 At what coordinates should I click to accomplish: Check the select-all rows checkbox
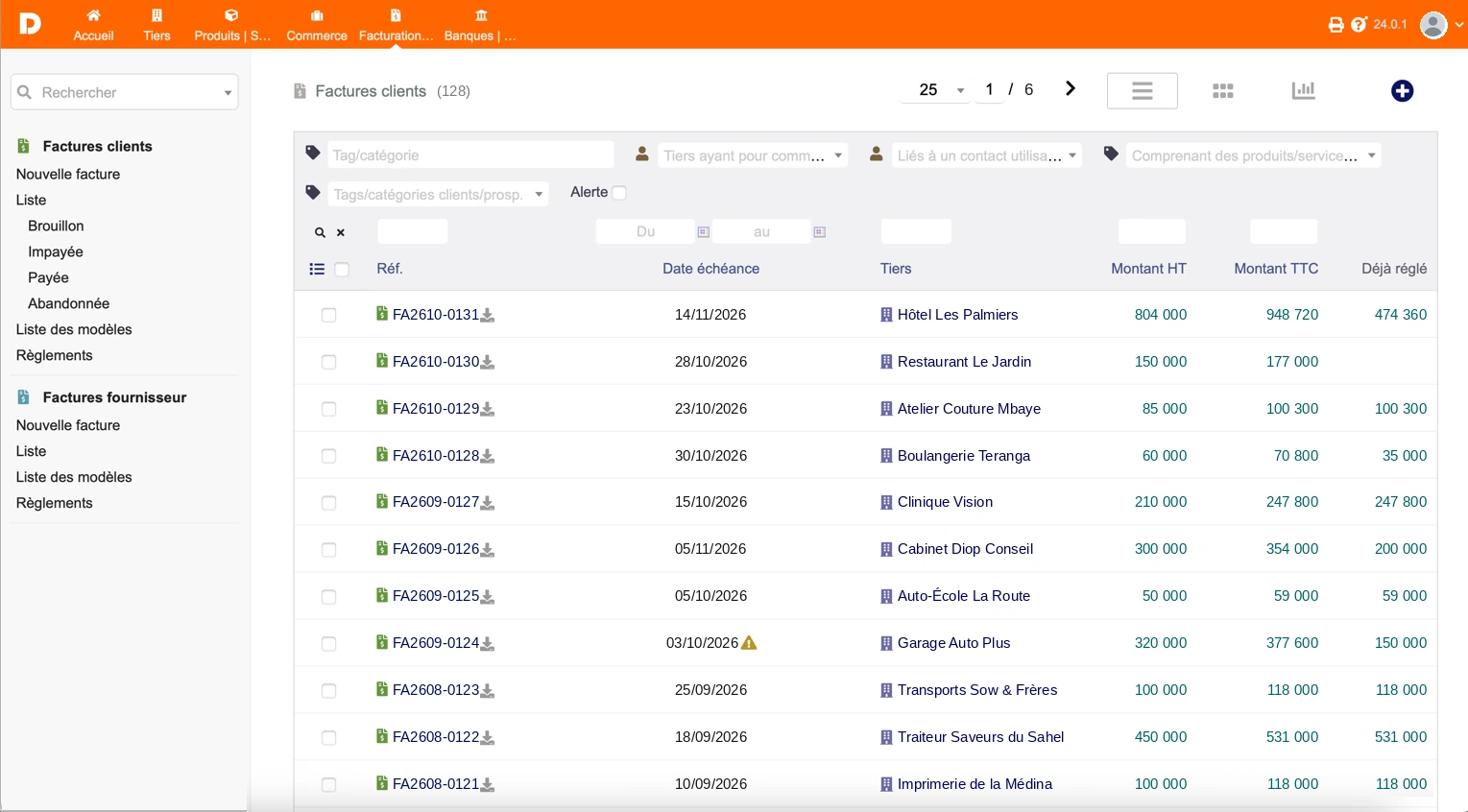(342, 270)
